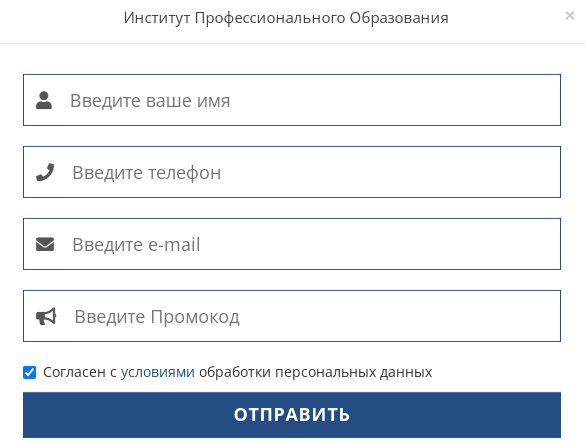This screenshot has width=585, height=447.
Task: Focus the 'Введите e-mail' input field
Action: 292,244
